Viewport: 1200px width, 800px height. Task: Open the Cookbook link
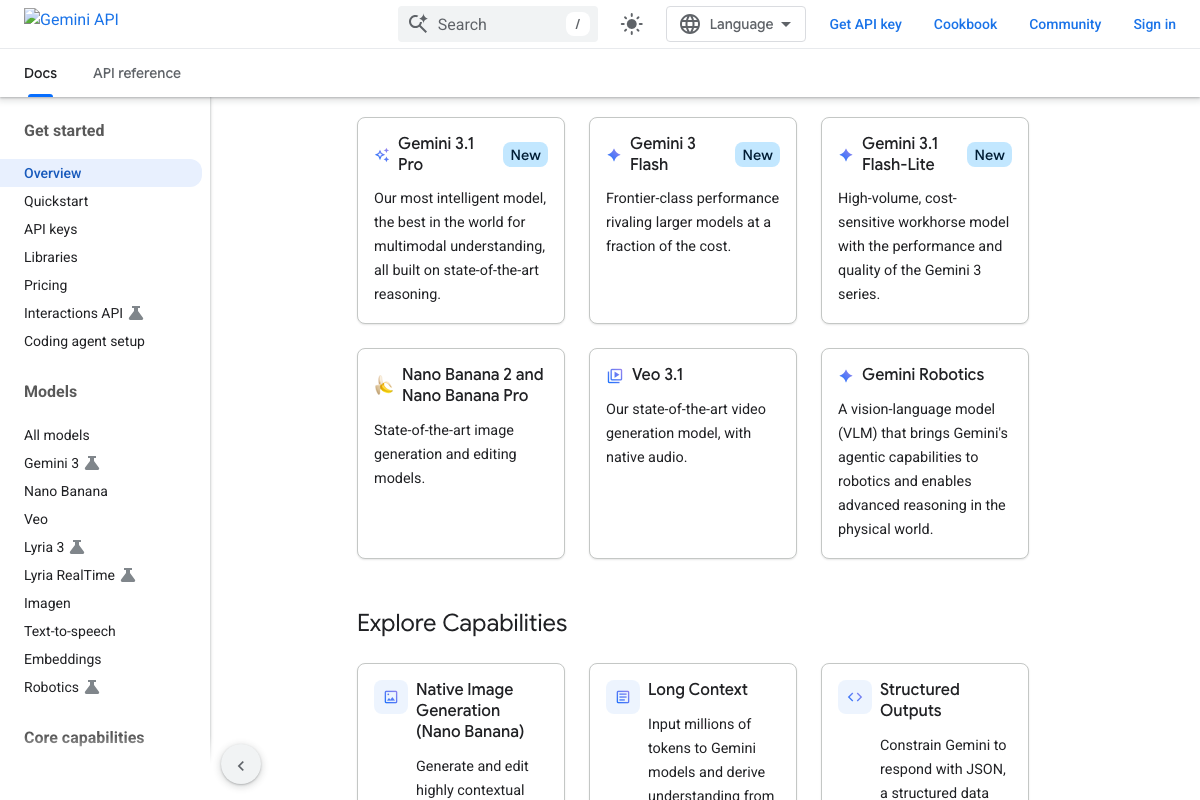tap(965, 24)
